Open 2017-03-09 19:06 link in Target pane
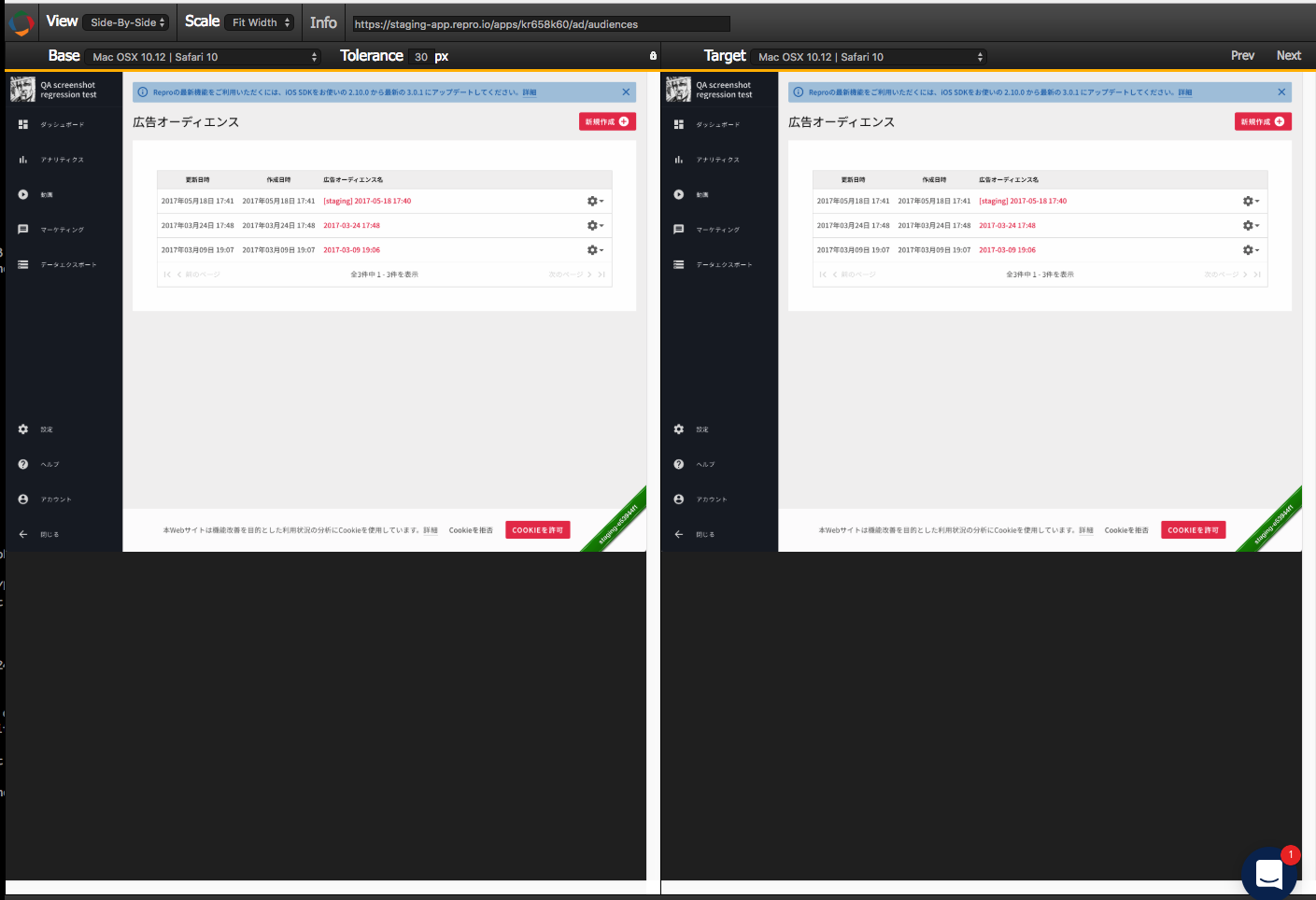The height and width of the screenshot is (900, 1316). [x=1007, y=249]
